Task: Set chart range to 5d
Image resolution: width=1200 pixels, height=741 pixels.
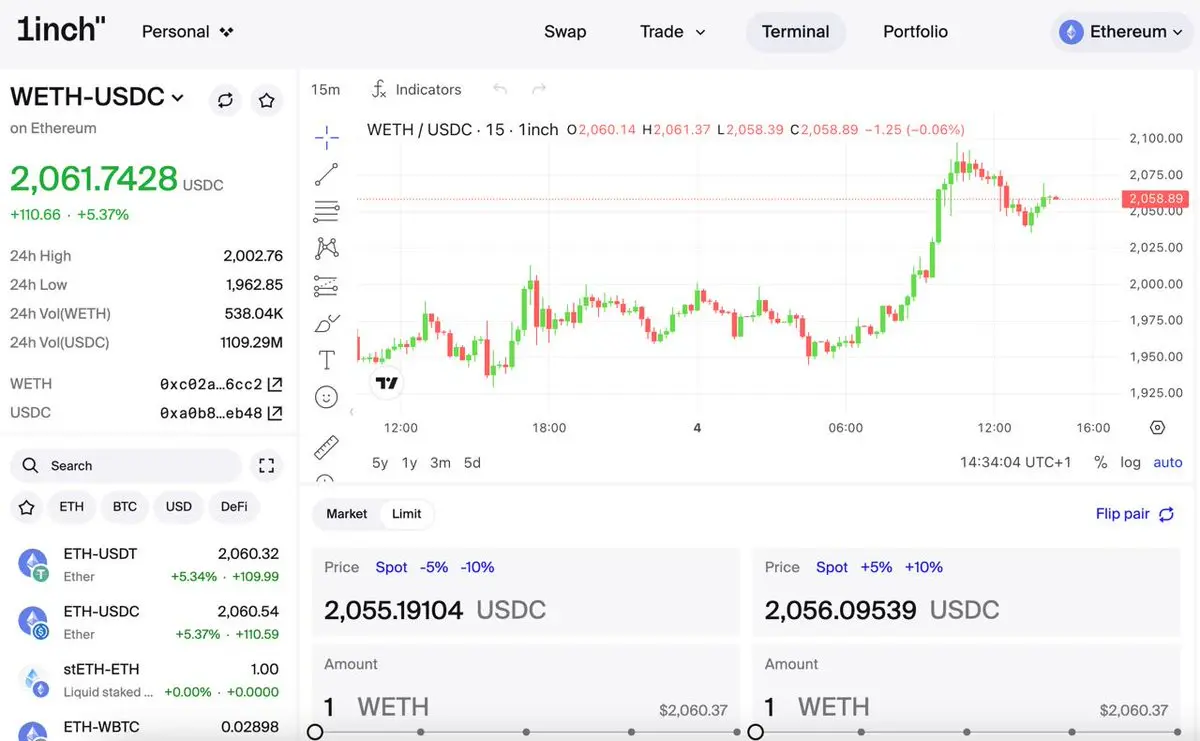Action: tap(472, 463)
